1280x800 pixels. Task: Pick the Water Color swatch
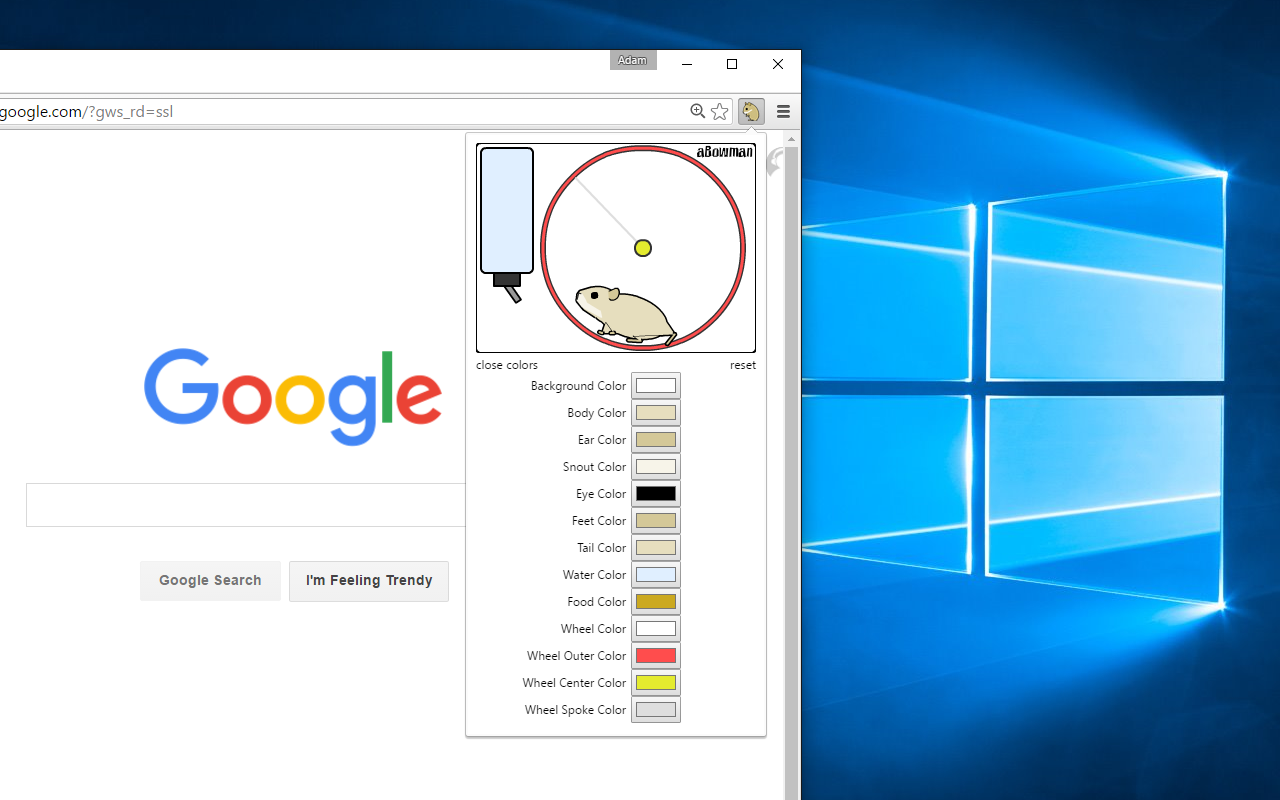coord(656,575)
